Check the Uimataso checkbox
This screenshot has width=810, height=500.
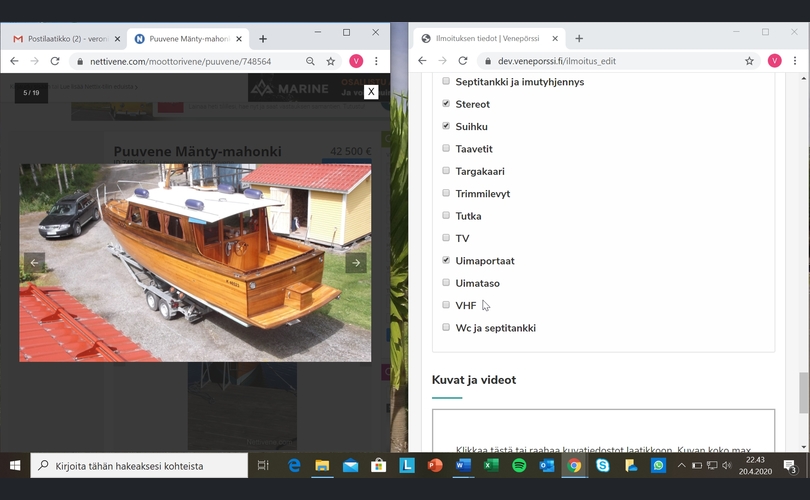(446, 283)
